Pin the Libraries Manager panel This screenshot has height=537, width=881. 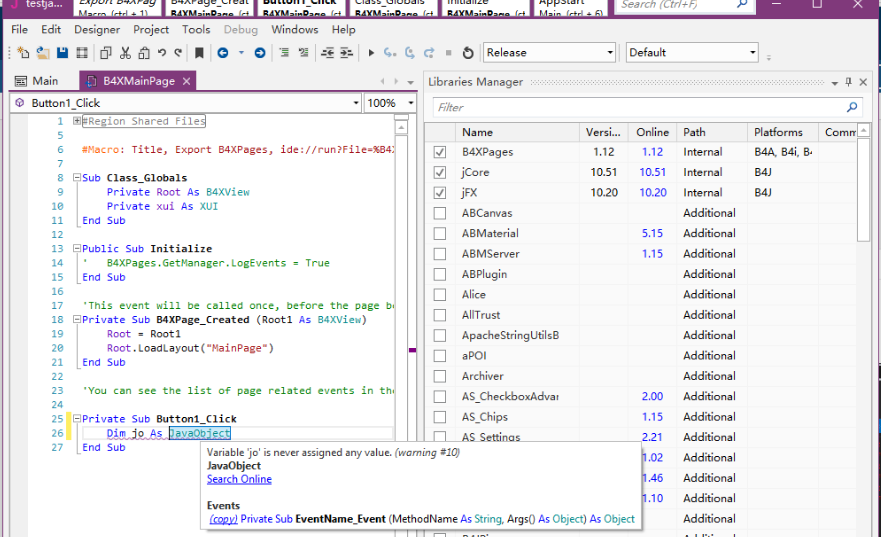[x=849, y=81]
